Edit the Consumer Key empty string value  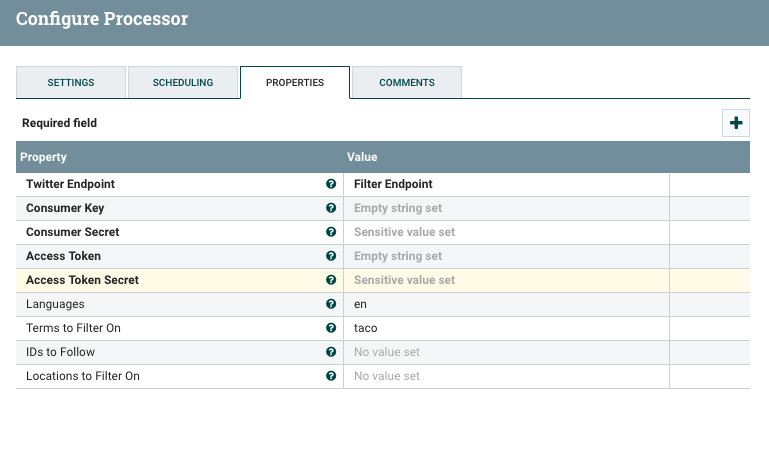(x=505, y=208)
